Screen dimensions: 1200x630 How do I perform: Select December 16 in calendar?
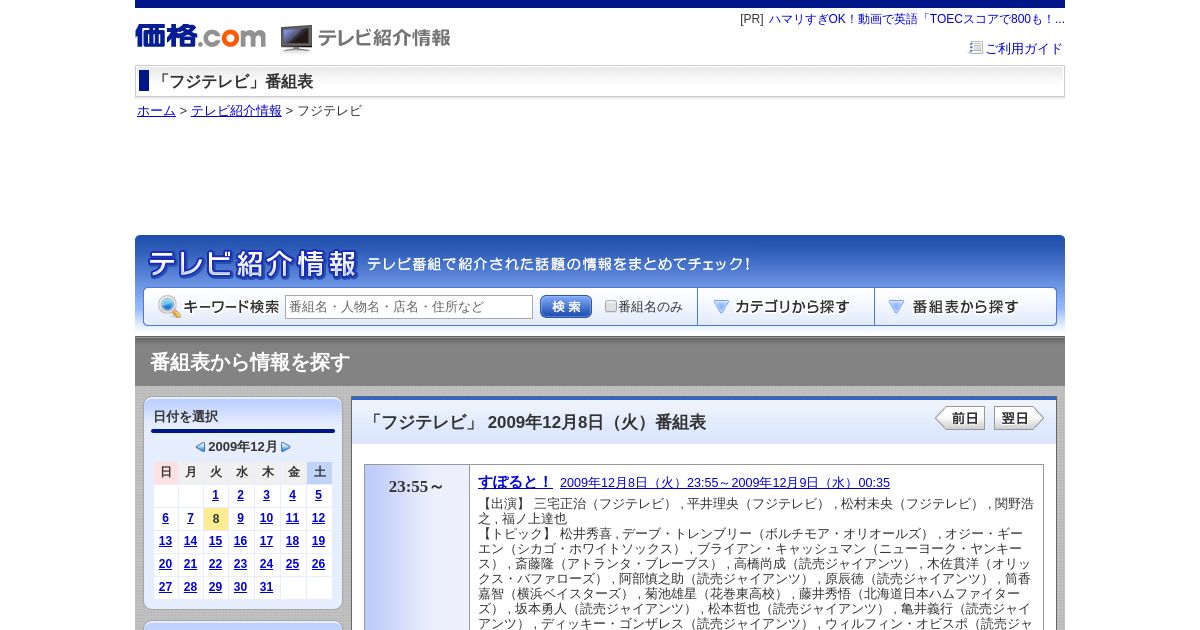(x=240, y=541)
